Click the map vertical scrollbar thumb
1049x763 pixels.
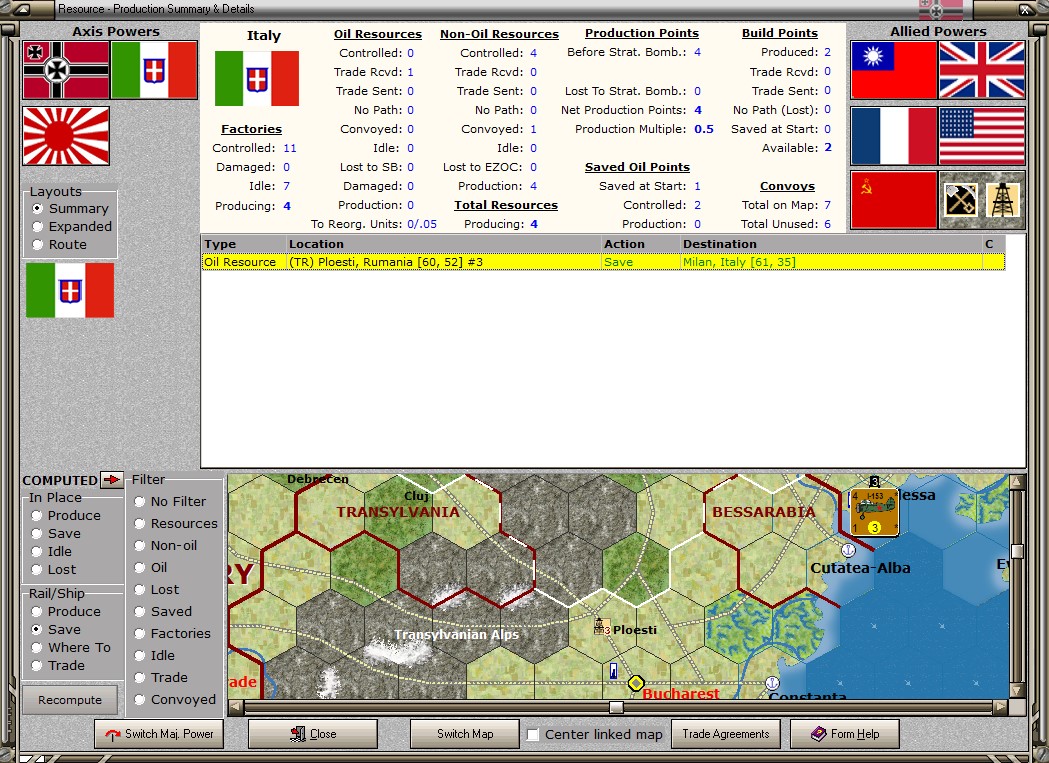(x=1017, y=551)
